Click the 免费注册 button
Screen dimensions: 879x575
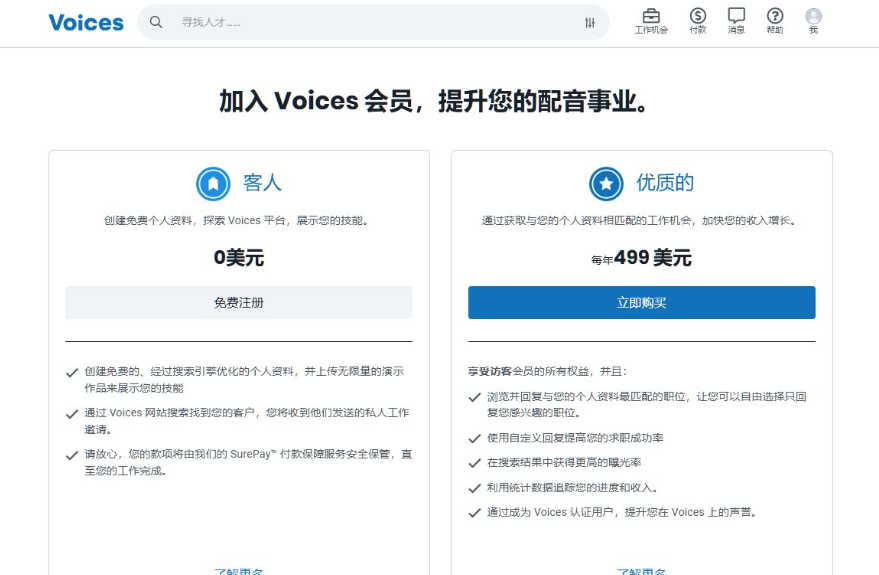(x=239, y=303)
